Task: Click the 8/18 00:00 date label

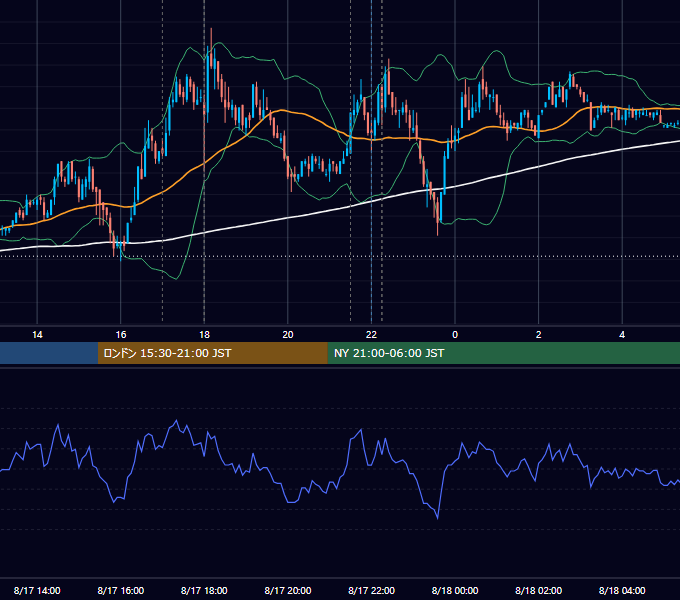Action: [455, 590]
